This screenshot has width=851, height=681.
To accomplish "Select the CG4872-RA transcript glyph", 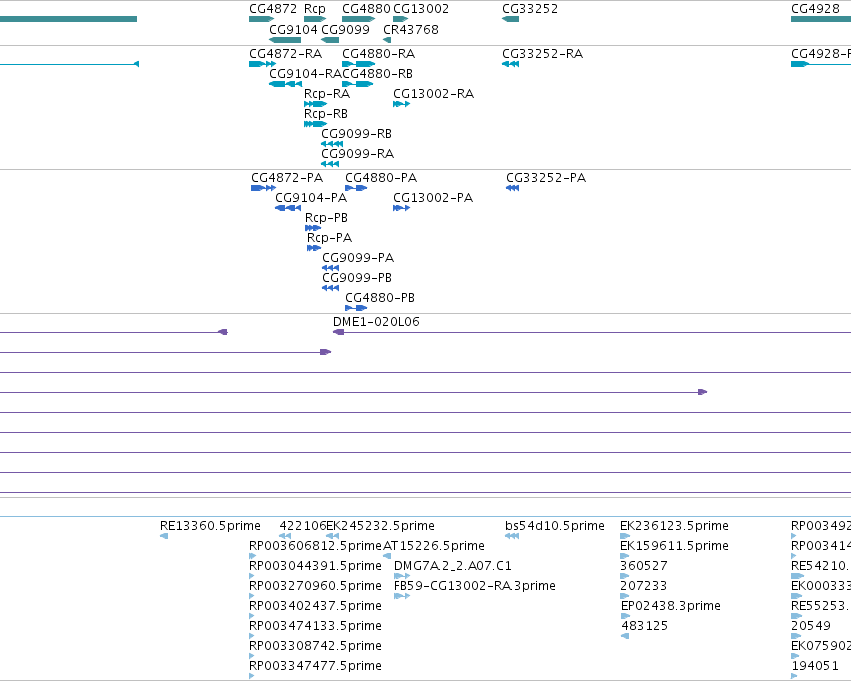I will pos(263,64).
